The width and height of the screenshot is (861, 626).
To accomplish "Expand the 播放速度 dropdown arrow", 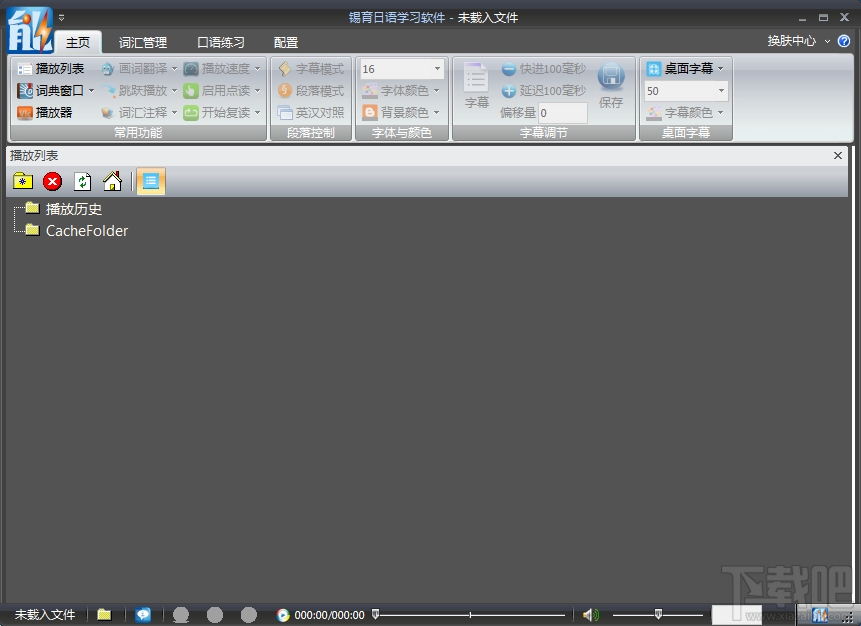I will click(x=258, y=69).
